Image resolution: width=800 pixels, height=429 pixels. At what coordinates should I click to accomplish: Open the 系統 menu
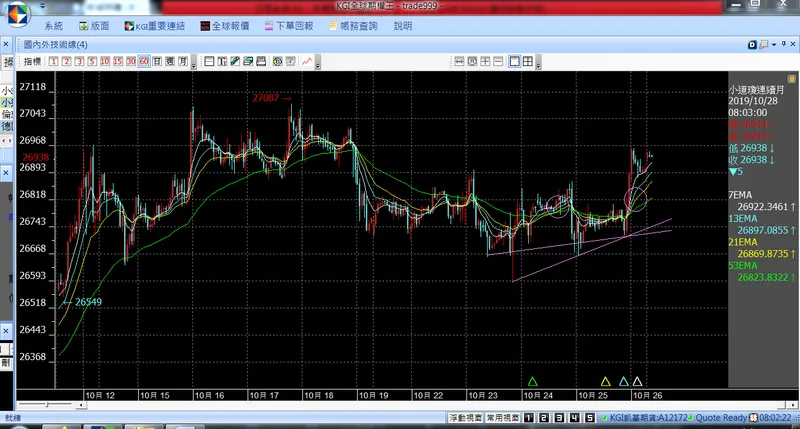tap(54, 26)
